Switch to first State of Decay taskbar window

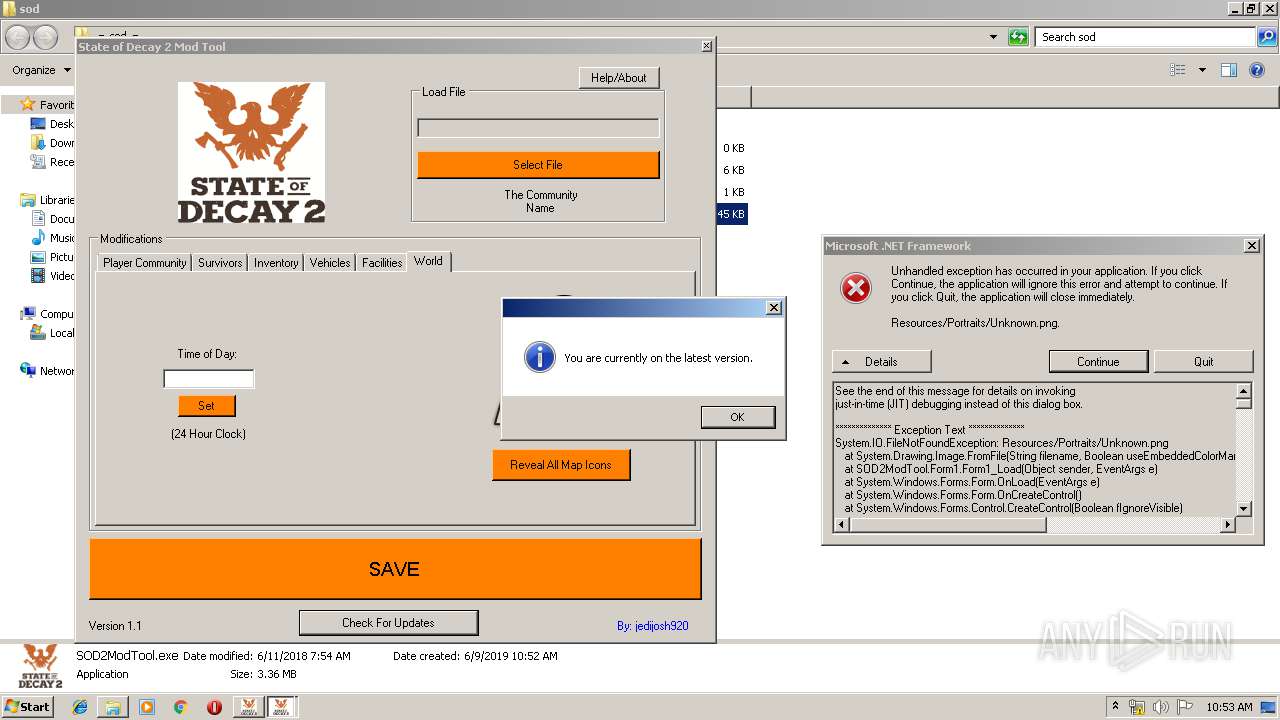(x=248, y=707)
